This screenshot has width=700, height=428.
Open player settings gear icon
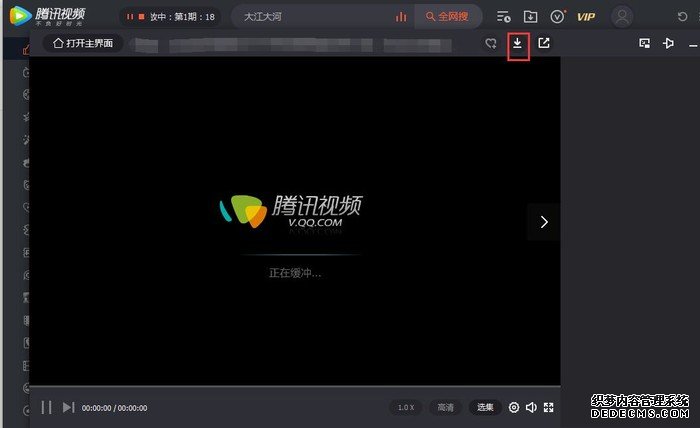coord(514,407)
